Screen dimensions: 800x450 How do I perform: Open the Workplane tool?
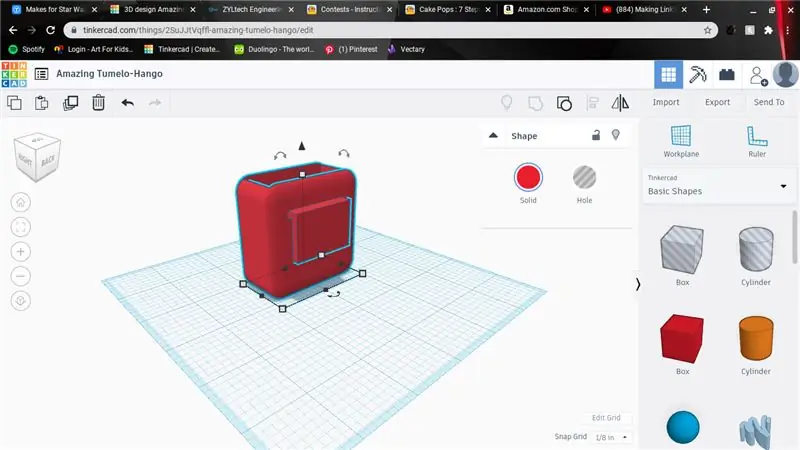tap(681, 141)
